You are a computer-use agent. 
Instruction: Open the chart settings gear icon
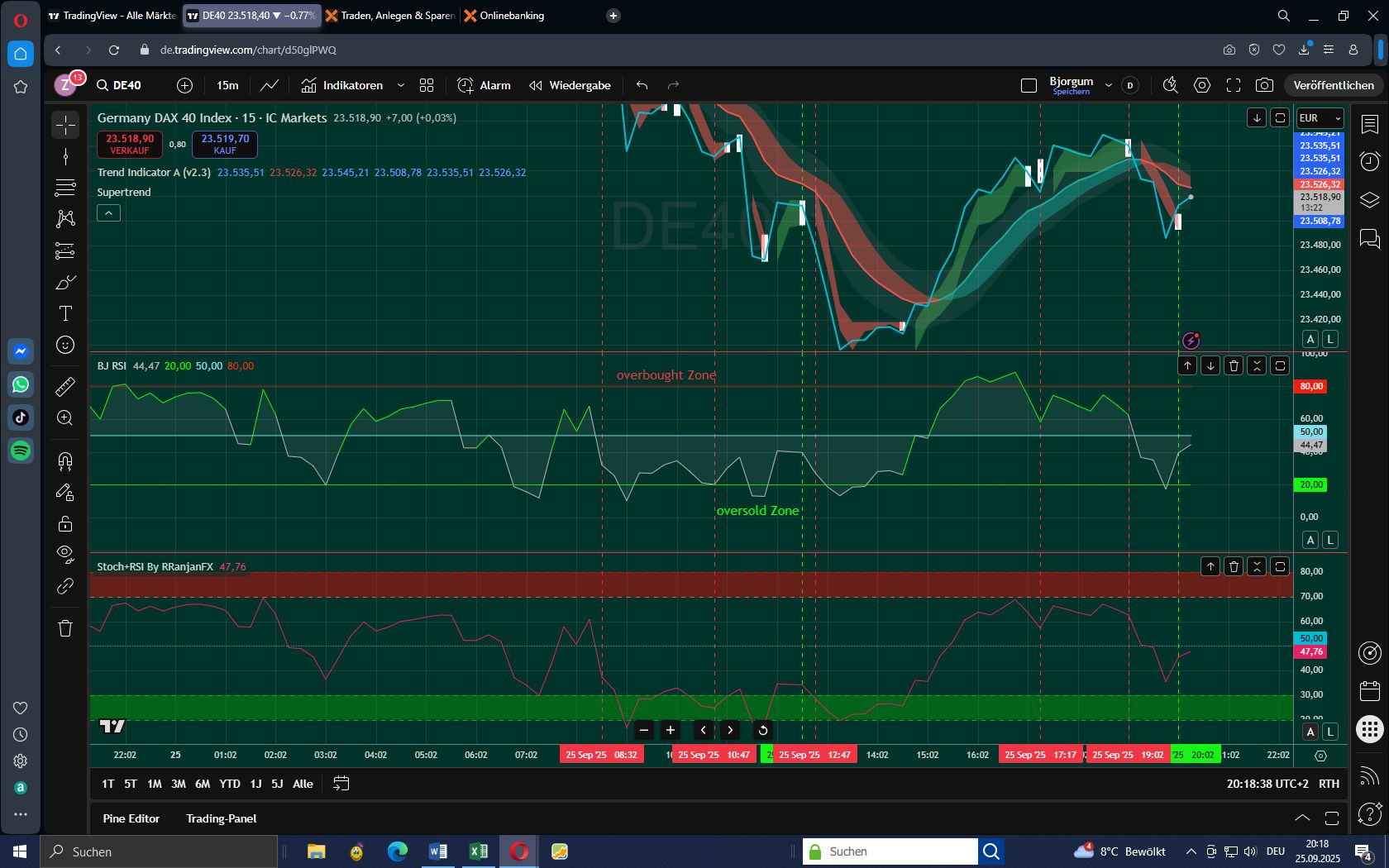point(1202,85)
